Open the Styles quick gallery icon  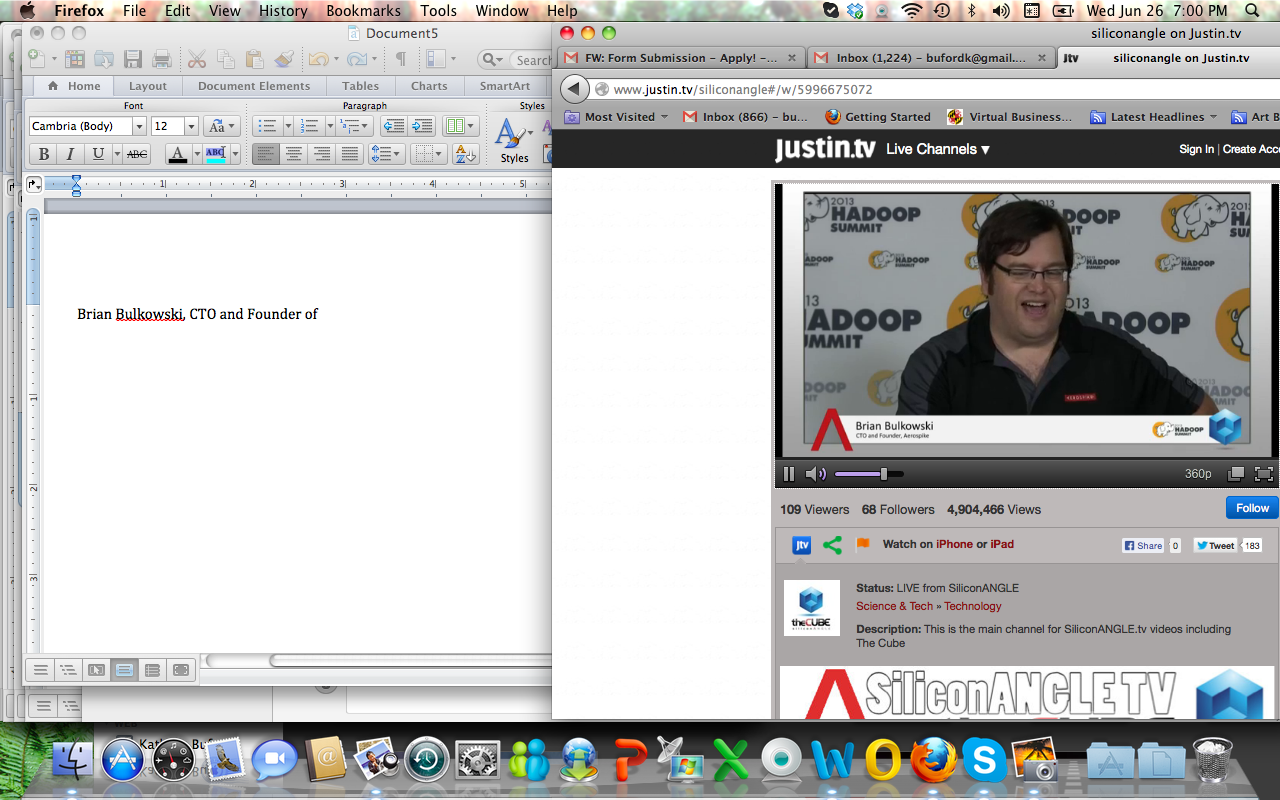[513, 140]
